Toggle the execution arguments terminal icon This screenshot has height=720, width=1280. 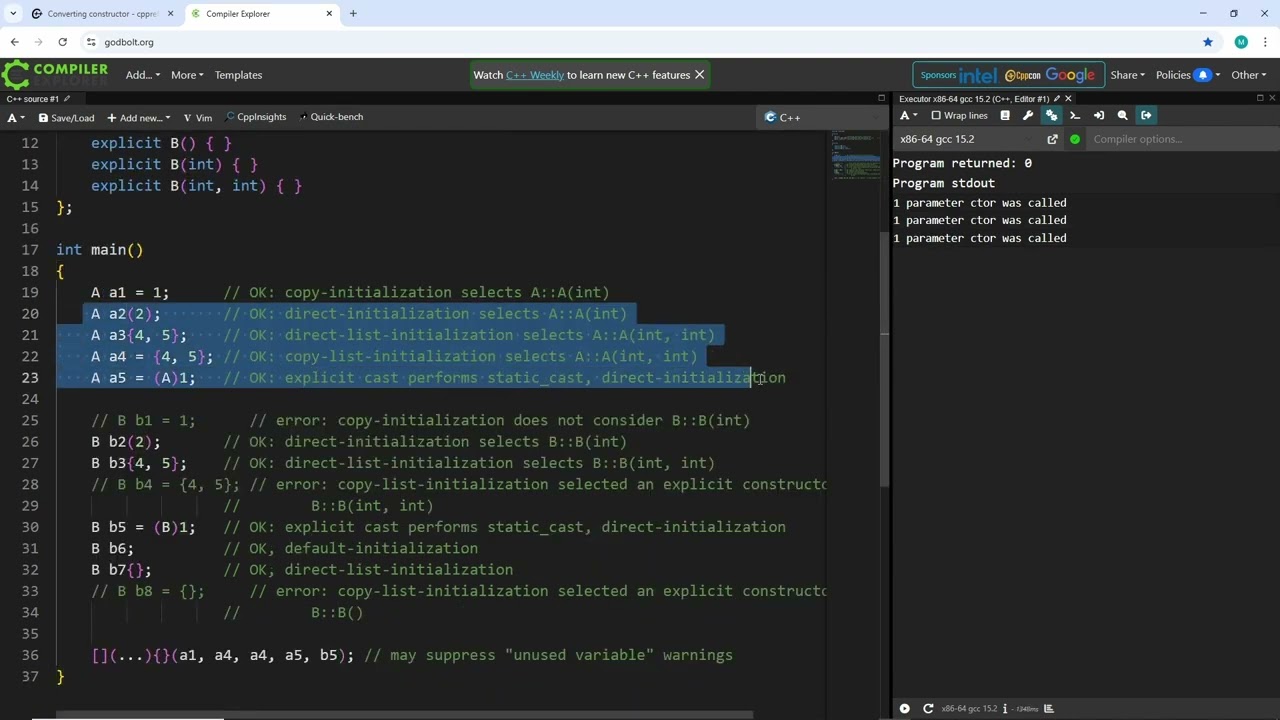[x=1075, y=116]
